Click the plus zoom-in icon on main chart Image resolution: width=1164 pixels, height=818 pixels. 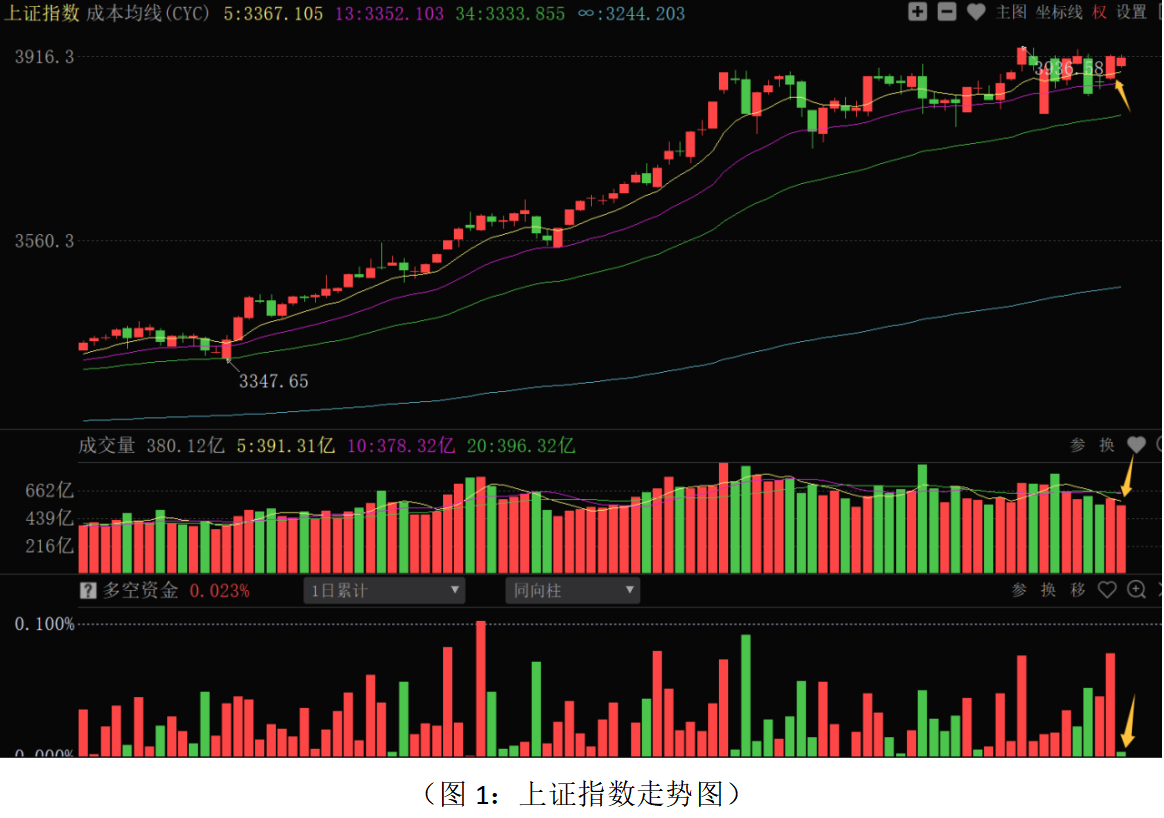[917, 12]
